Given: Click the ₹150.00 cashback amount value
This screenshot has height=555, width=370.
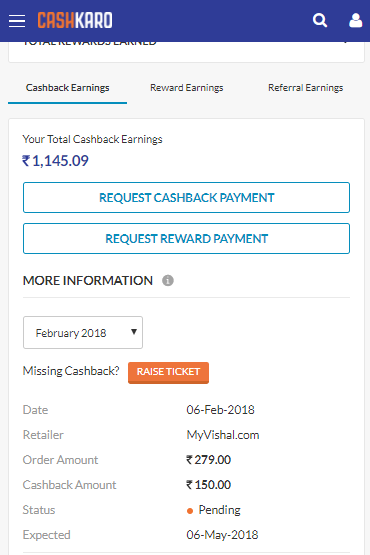Looking at the screenshot, I should click(209, 485).
